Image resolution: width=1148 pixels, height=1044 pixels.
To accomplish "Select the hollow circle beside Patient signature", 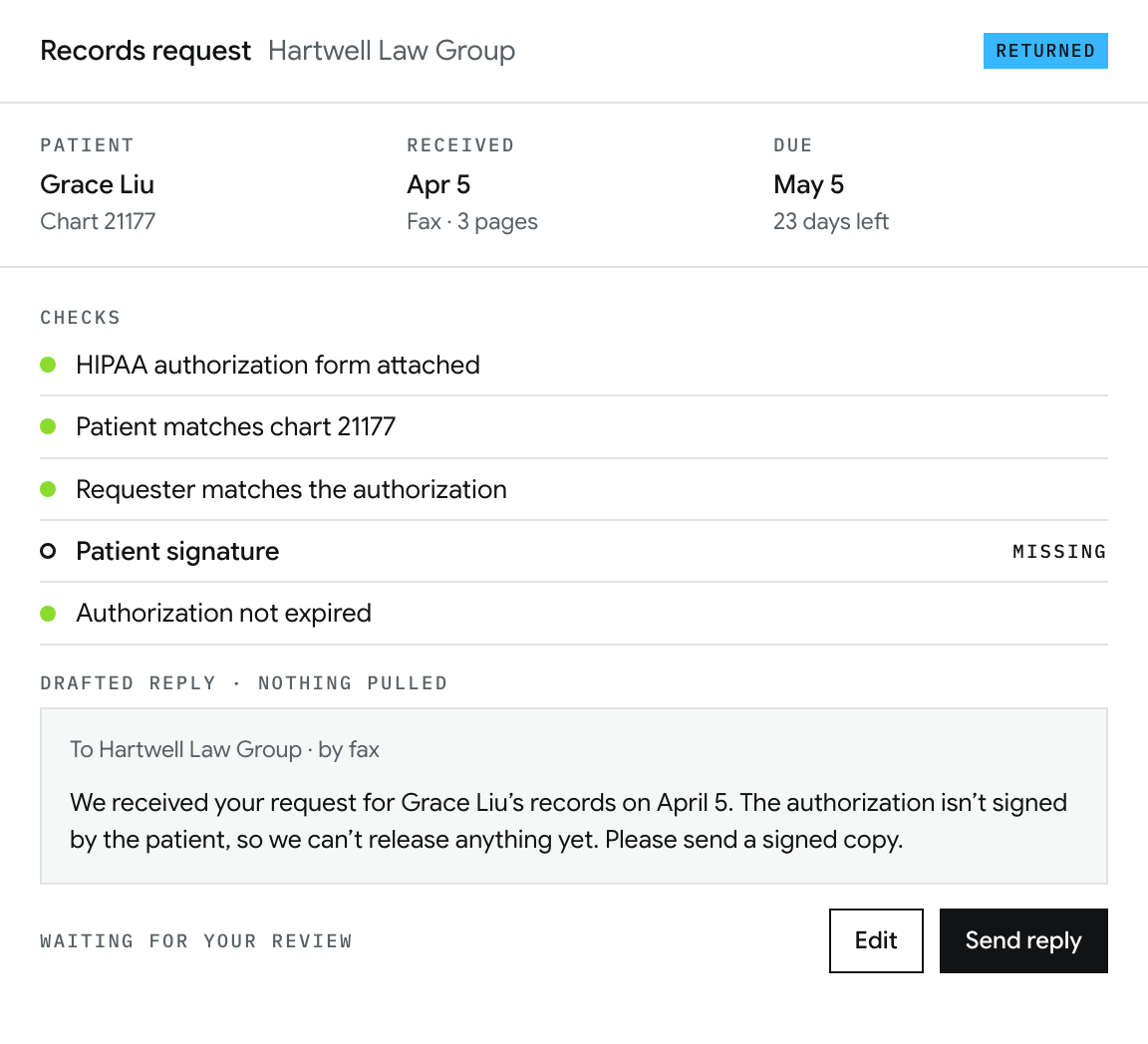I will click(x=48, y=551).
